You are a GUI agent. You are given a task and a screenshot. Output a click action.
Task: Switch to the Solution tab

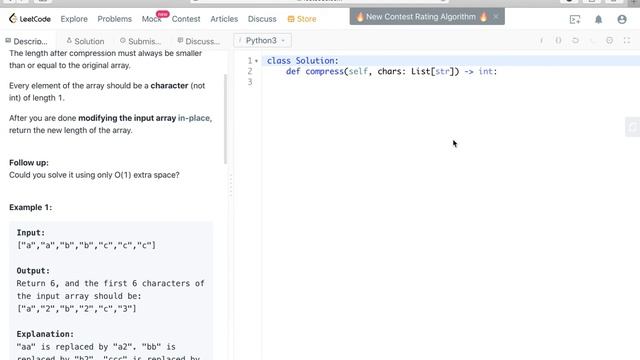click(85, 41)
